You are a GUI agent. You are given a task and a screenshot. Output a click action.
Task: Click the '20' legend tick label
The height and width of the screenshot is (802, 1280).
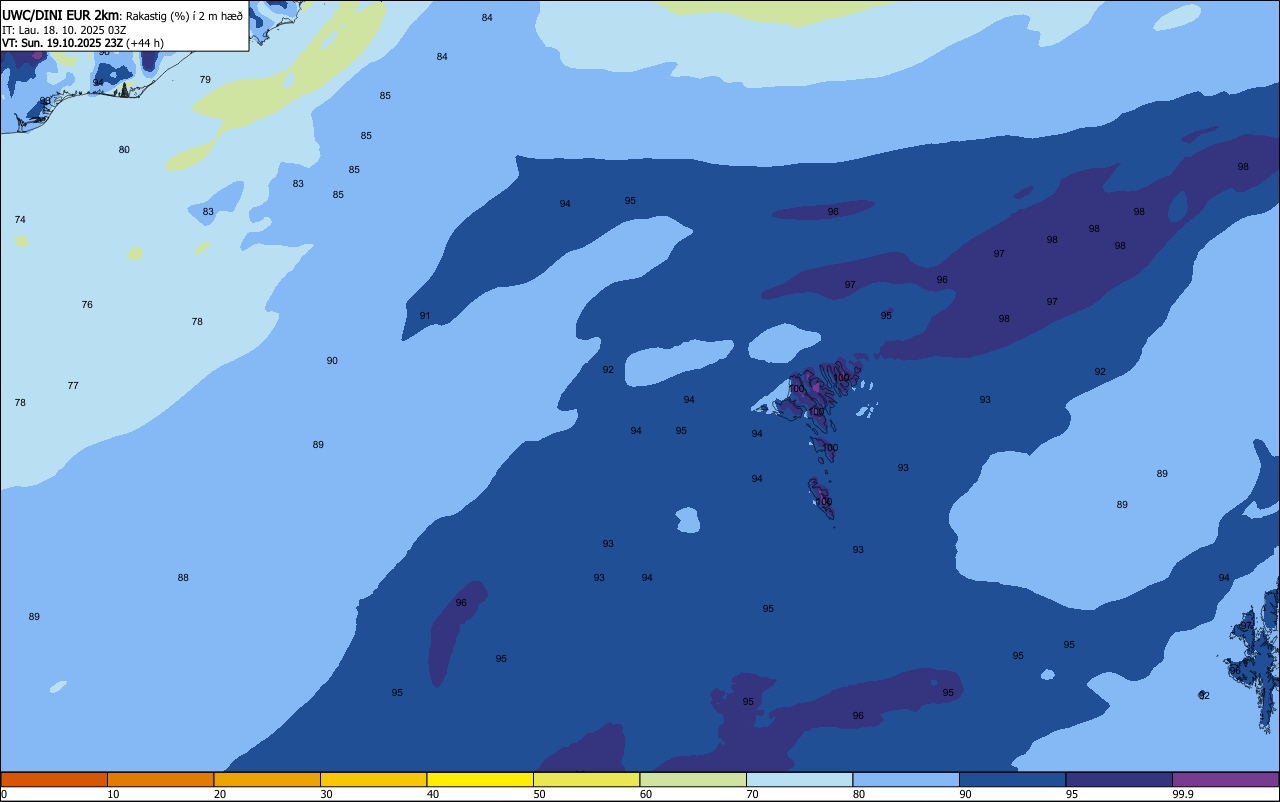click(220, 794)
